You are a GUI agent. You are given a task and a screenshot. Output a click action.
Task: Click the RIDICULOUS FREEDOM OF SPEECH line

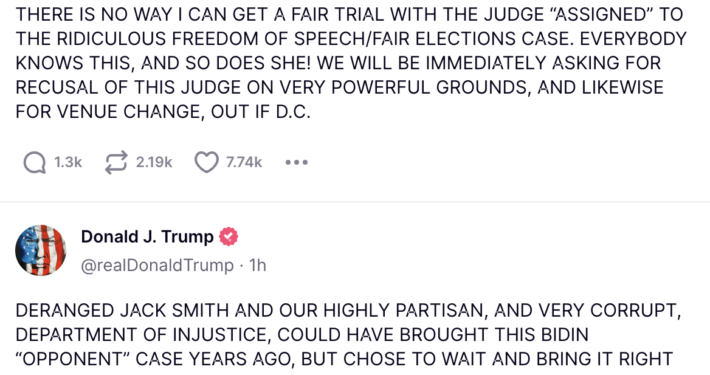[351, 38]
